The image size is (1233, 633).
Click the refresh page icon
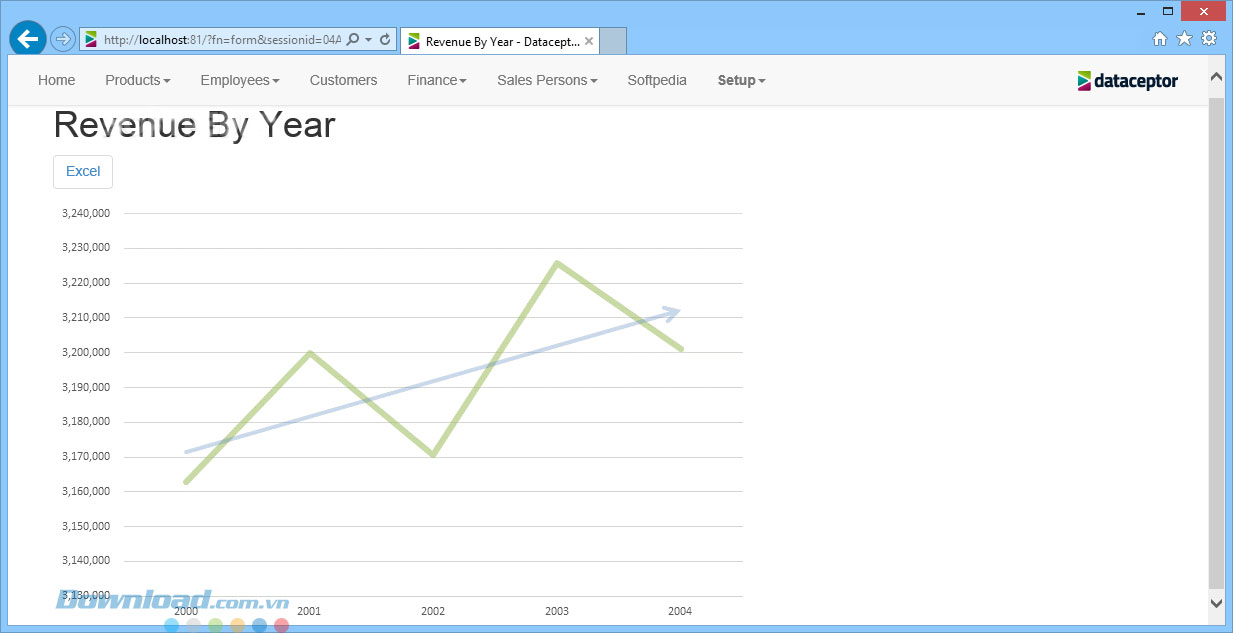(x=385, y=40)
